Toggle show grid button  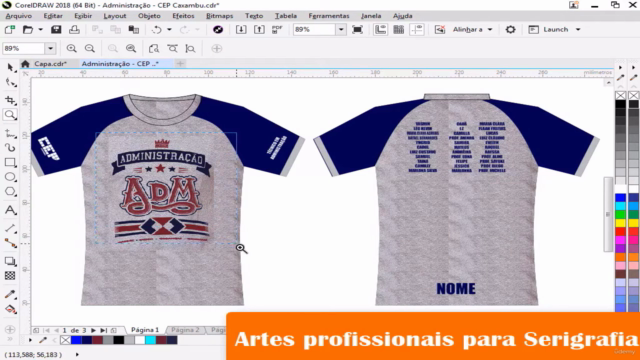coord(399,29)
